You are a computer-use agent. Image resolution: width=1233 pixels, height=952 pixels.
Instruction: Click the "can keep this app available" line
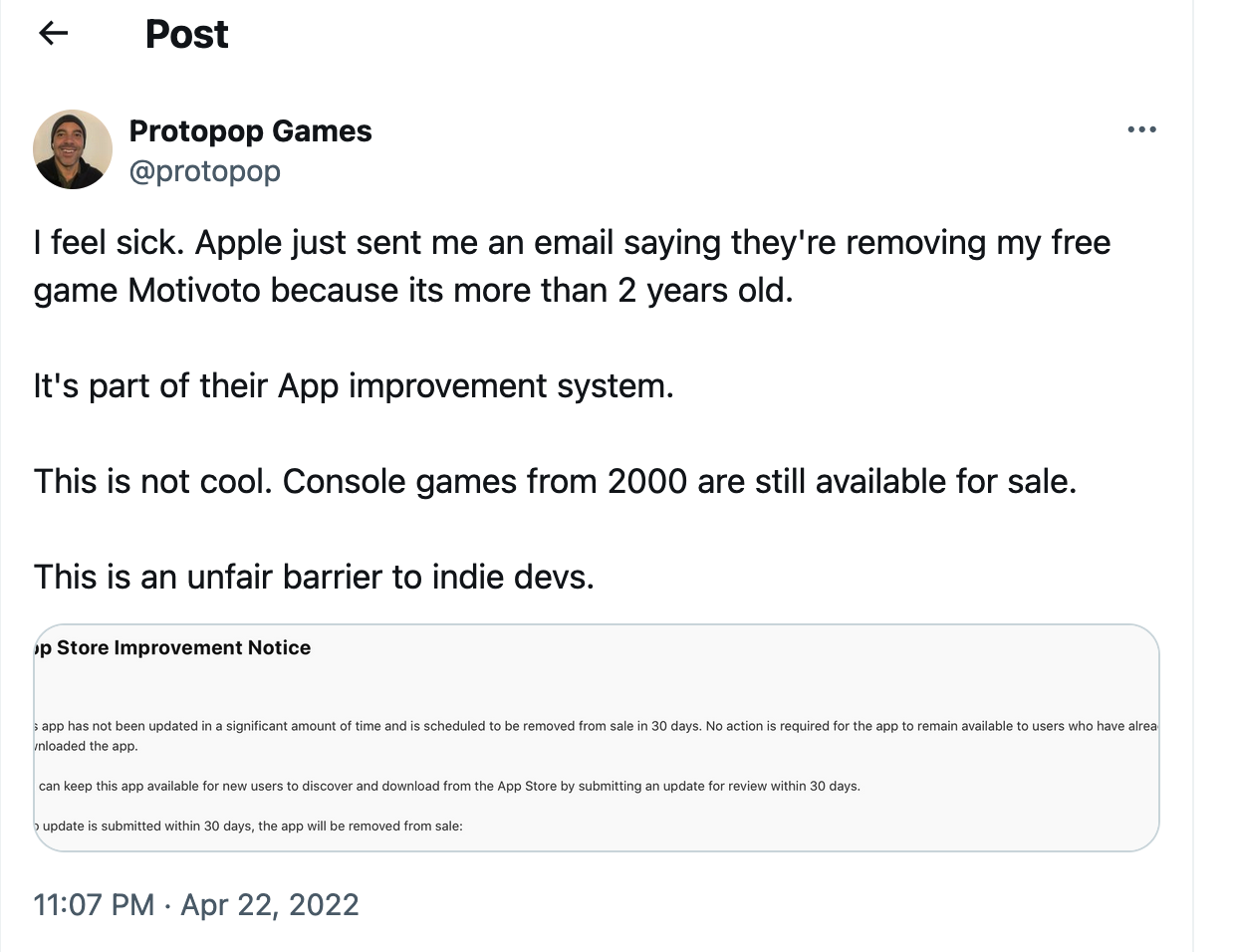(x=449, y=786)
